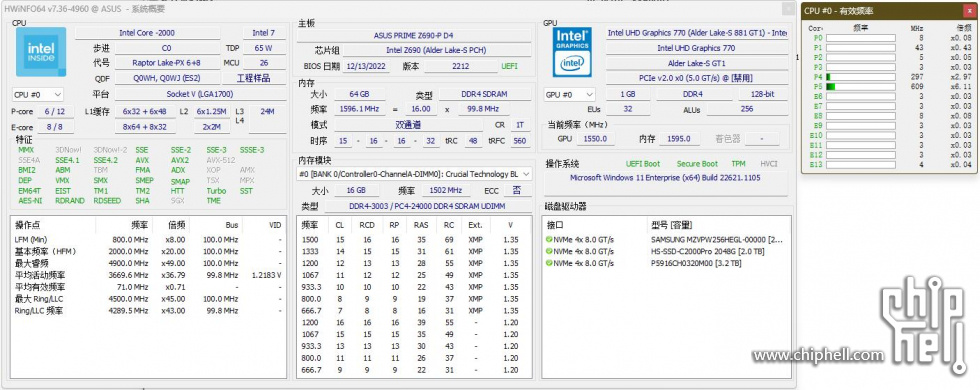
Task: Click the VID value 1.2183 V
Action: 266,275
